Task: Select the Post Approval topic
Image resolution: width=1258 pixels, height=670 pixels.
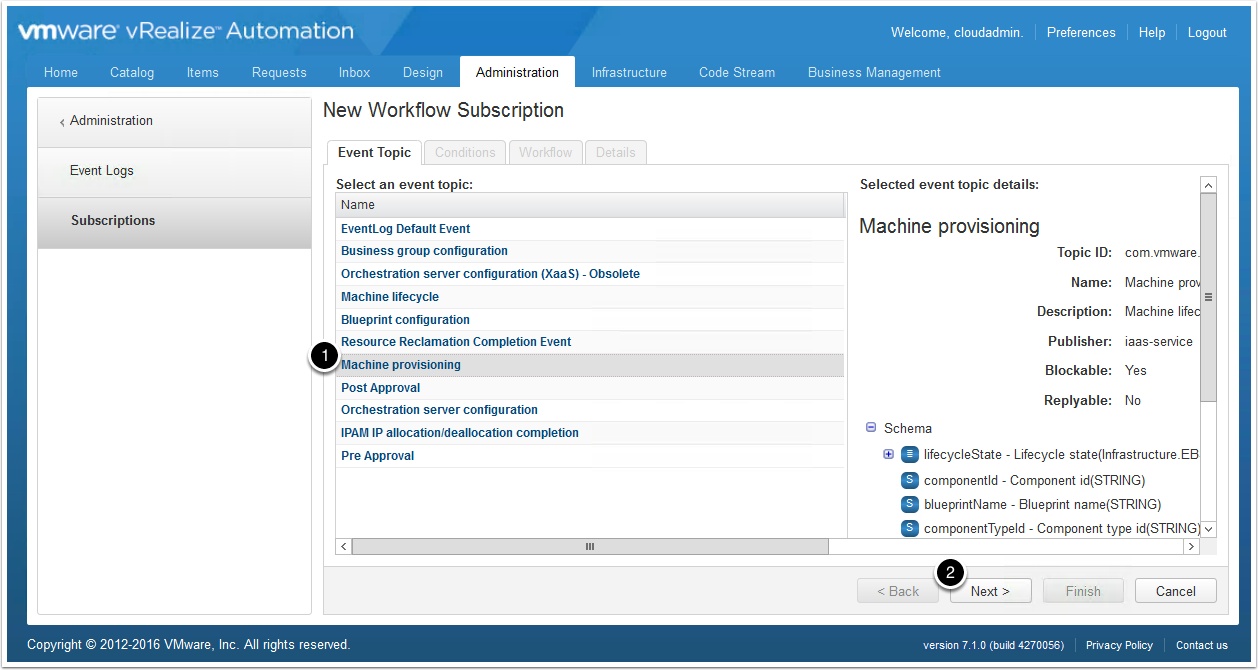Action: [590, 388]
